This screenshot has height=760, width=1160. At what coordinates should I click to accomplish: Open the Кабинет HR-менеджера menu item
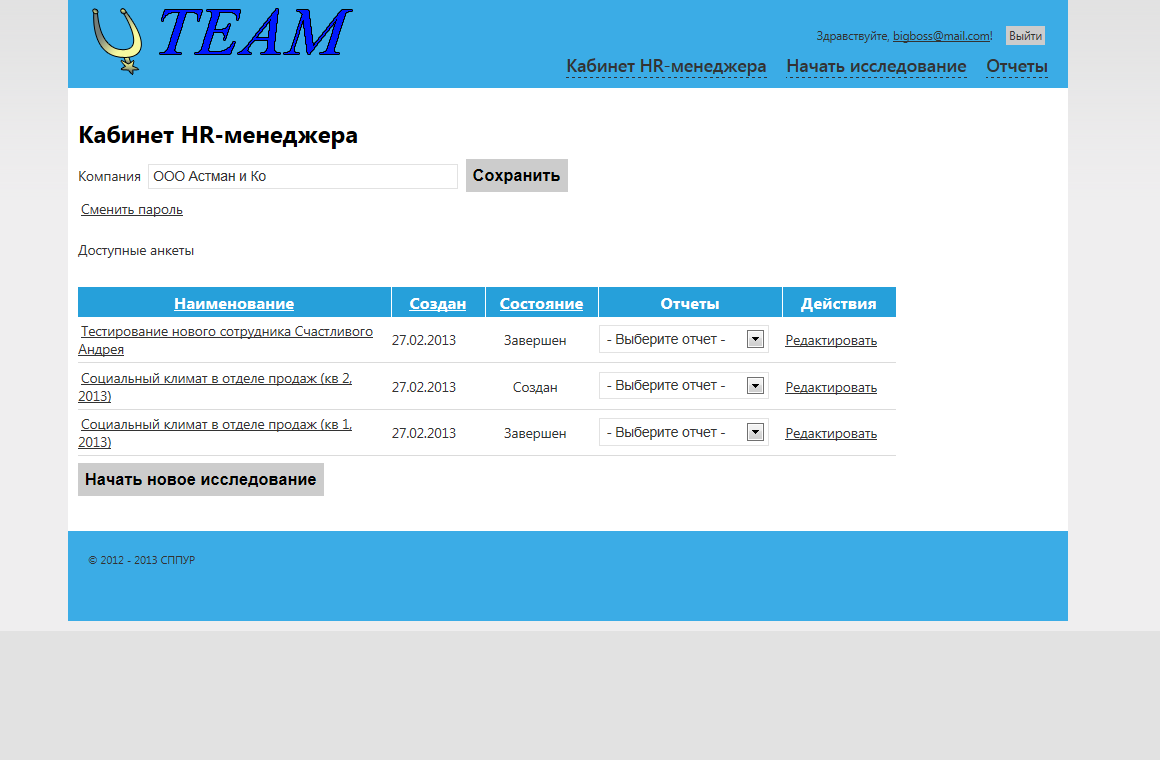click(666, 67)
